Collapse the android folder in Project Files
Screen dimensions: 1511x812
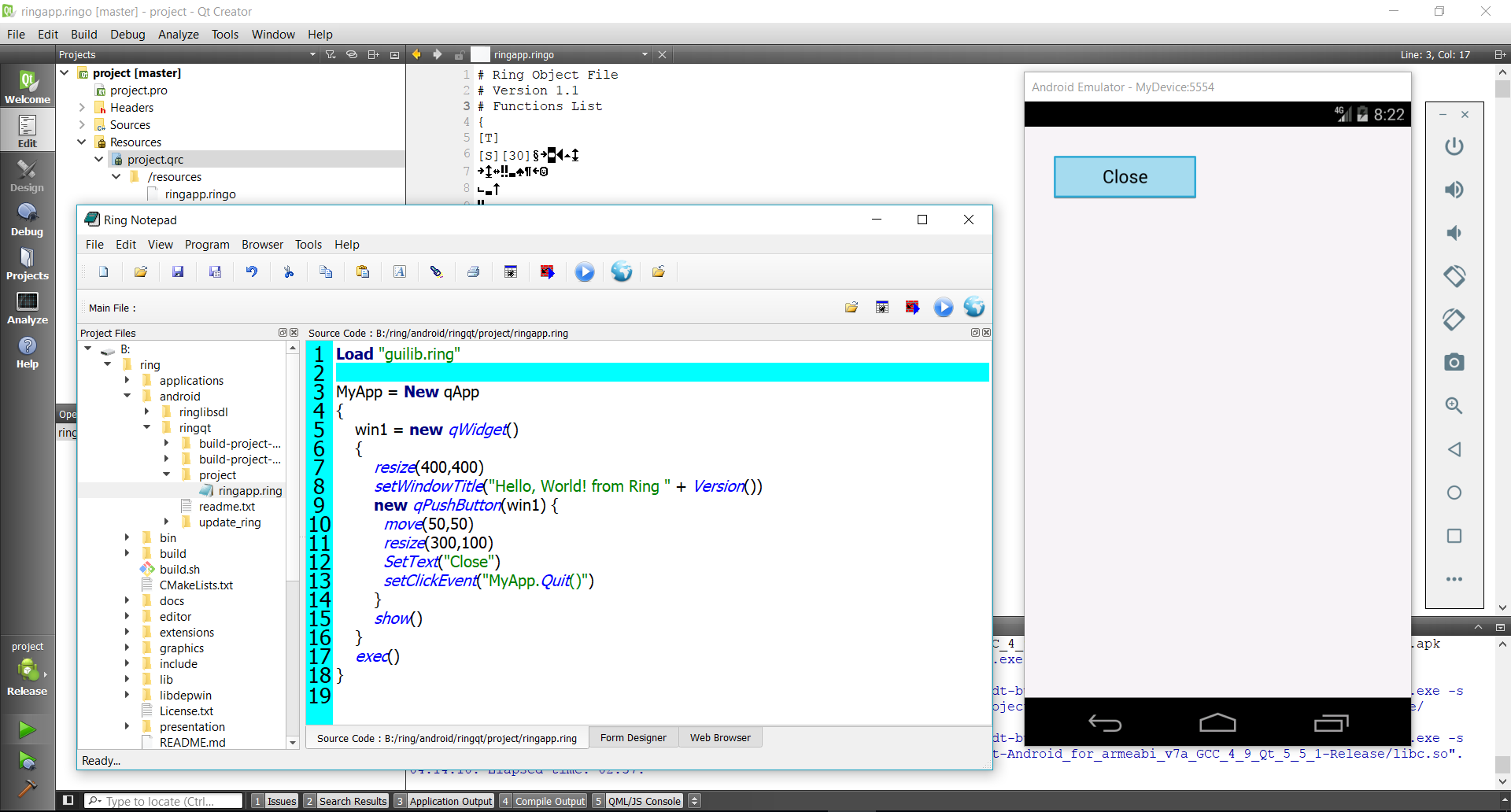coord(127,396)
